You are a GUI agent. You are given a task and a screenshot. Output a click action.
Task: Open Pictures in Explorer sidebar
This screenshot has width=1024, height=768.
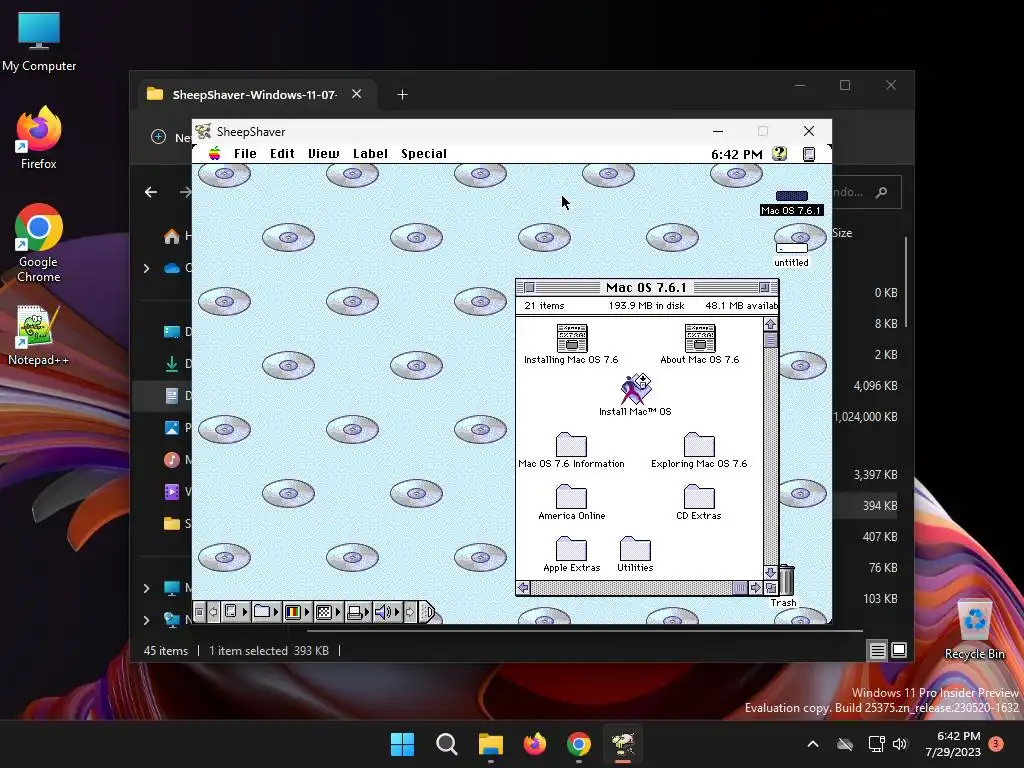click(172, 428)
